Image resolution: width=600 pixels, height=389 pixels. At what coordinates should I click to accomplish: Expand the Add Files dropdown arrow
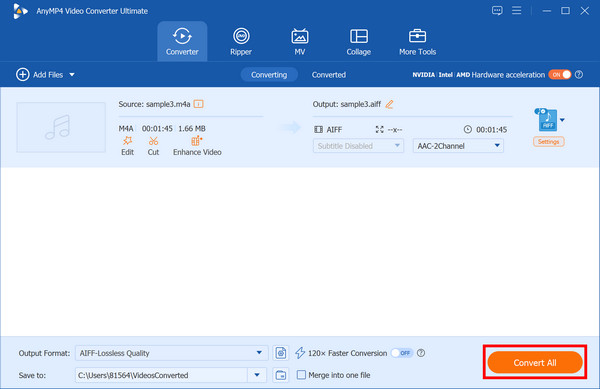click(72, 75)
